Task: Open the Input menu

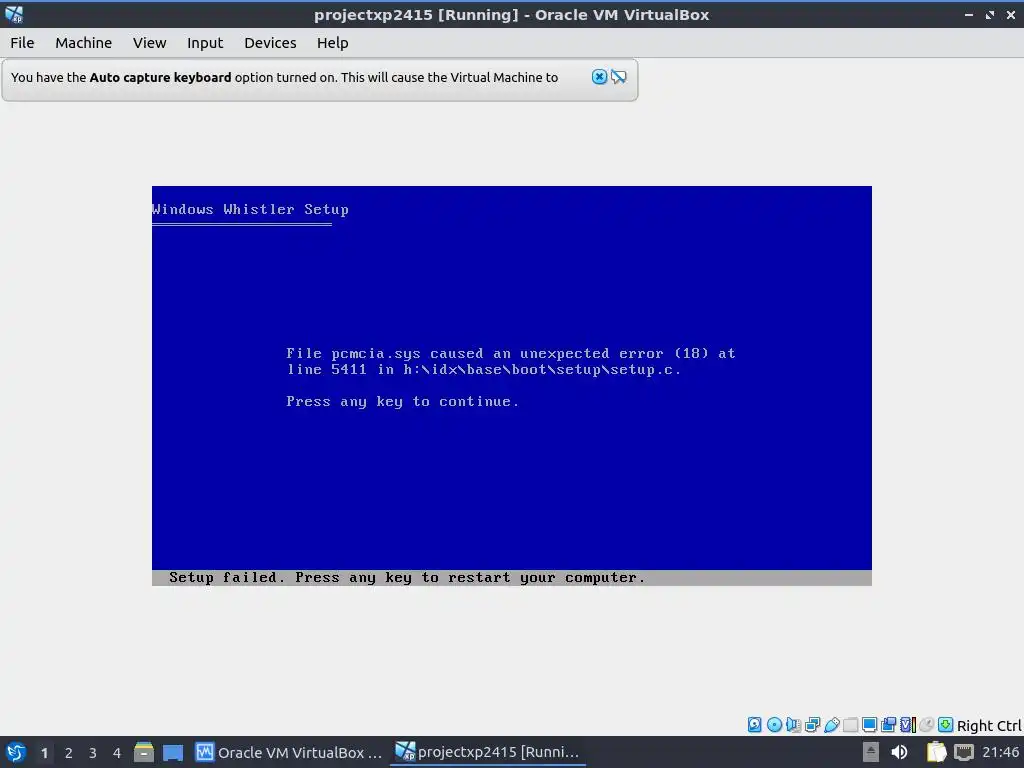Action: pyautogui.click(x=204, y=43)
